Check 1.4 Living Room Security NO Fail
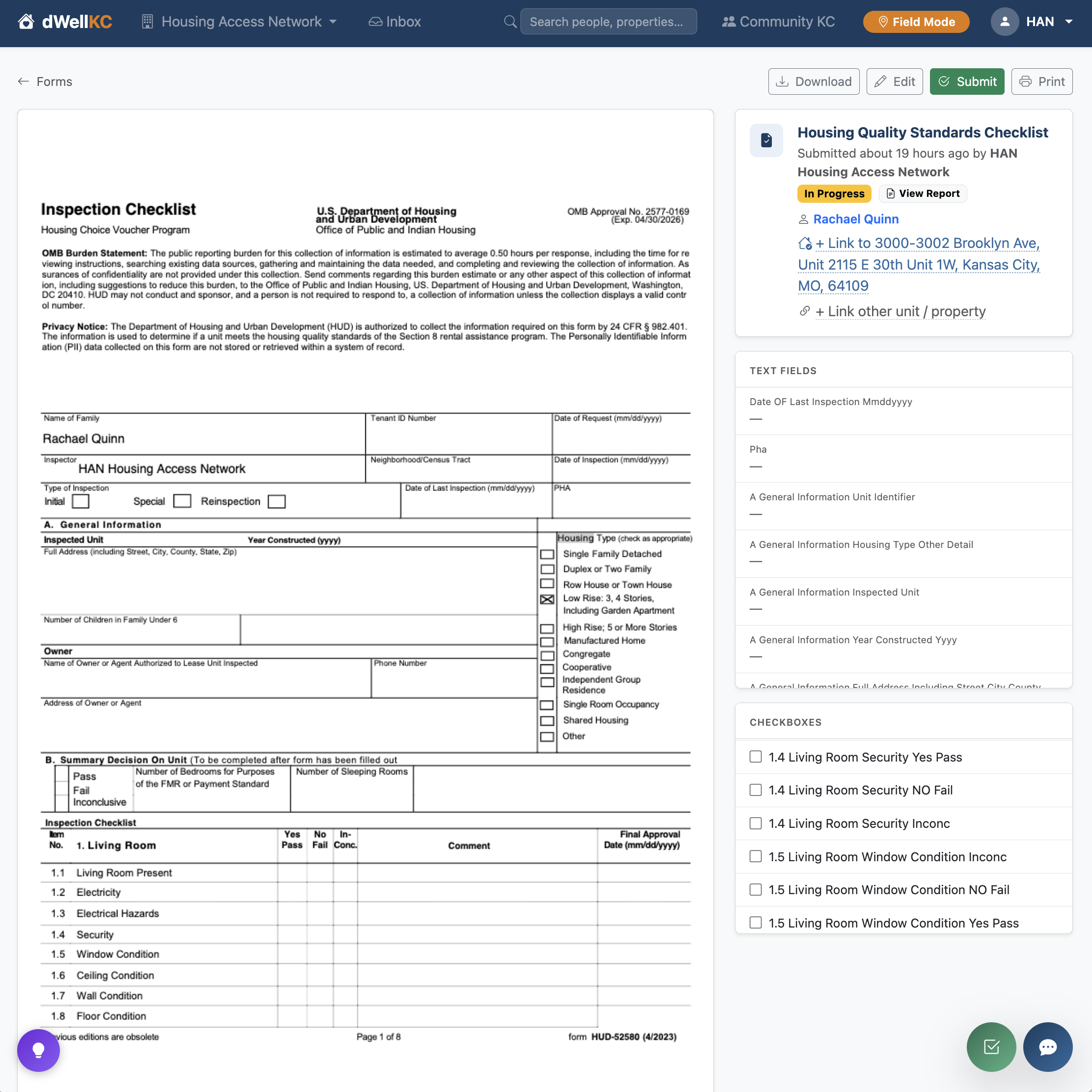The width and height of the screenshot is (1092, 1092). click(756, 790)
